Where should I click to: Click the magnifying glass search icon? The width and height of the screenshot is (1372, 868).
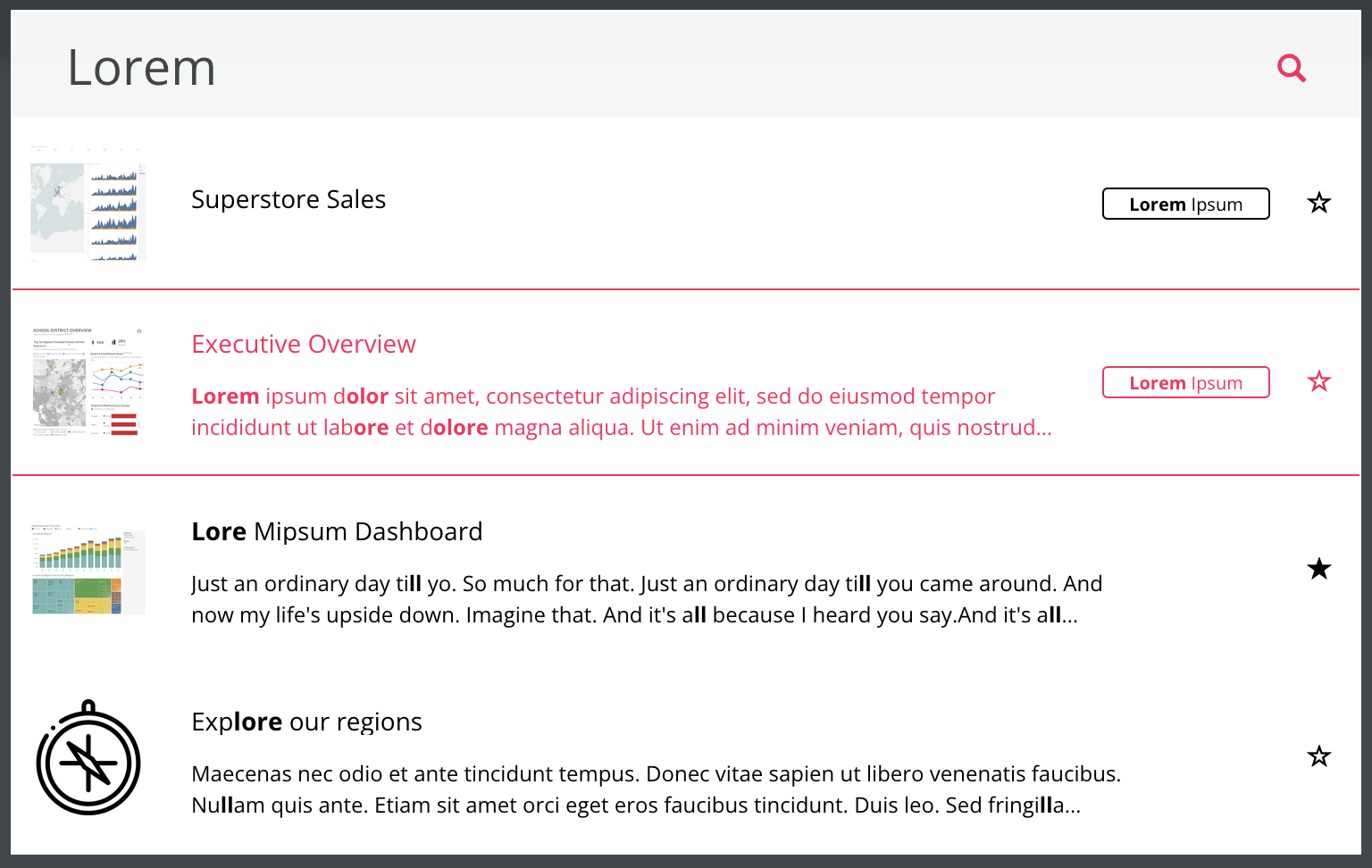click(x=1292, y=68)
